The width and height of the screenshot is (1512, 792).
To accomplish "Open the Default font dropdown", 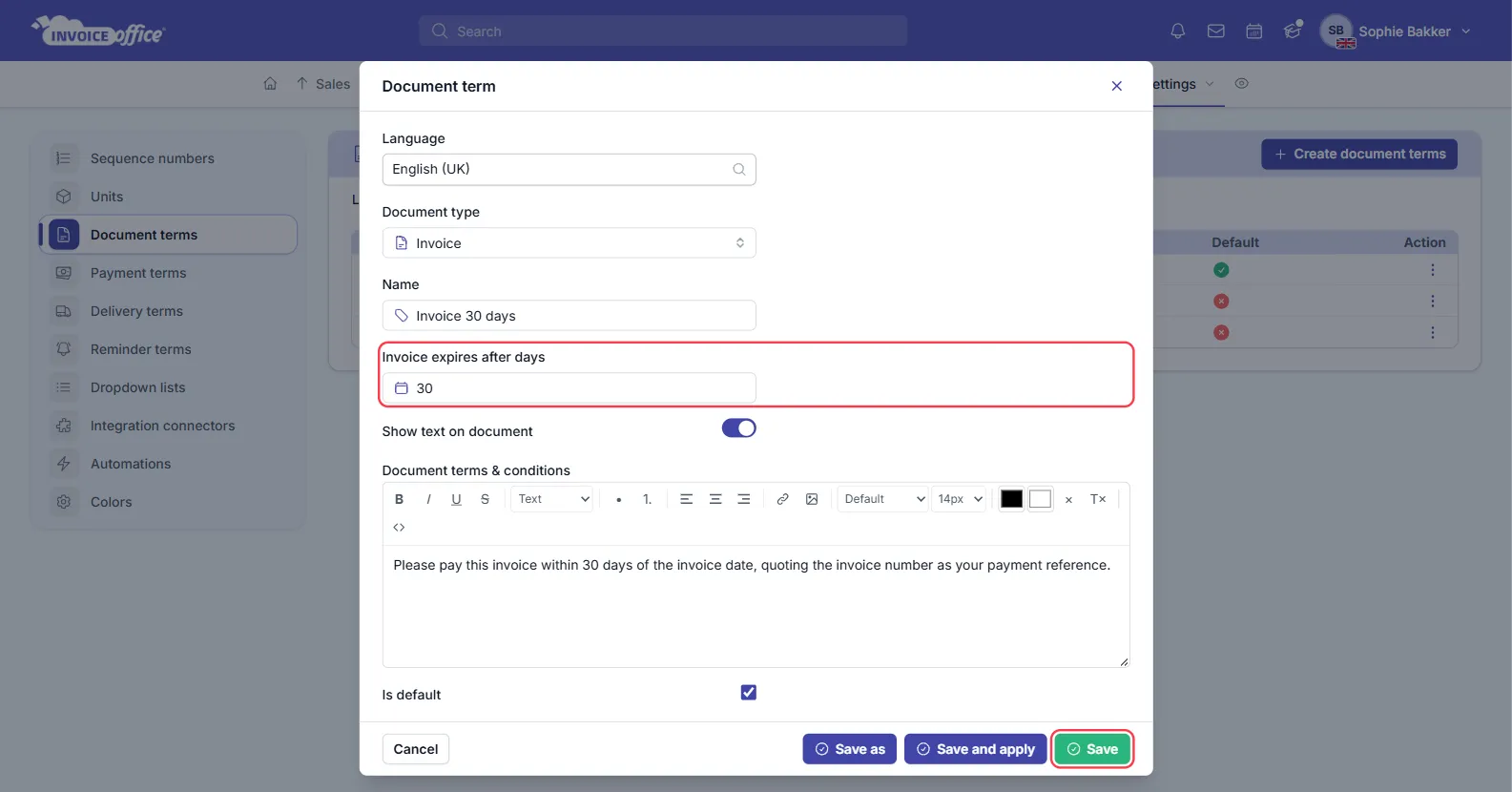I will [x=883, y=499].
